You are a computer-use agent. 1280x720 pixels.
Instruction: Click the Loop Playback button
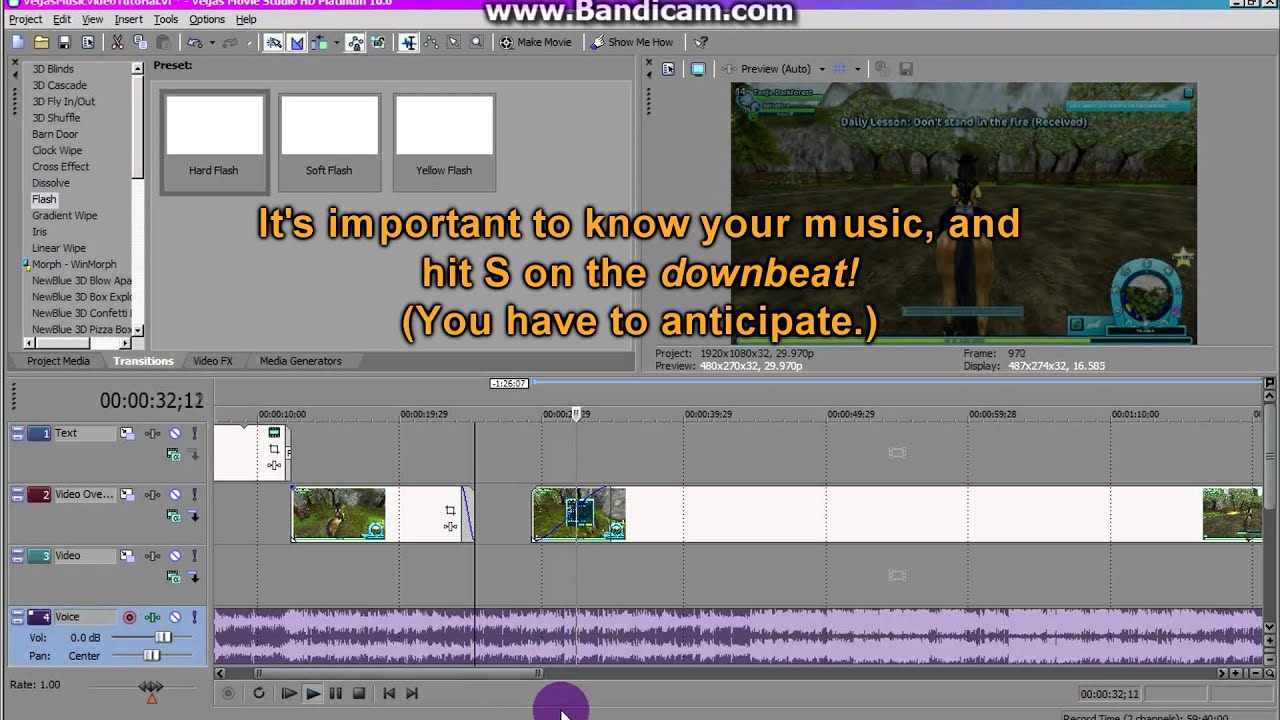[x=259, y=693]
